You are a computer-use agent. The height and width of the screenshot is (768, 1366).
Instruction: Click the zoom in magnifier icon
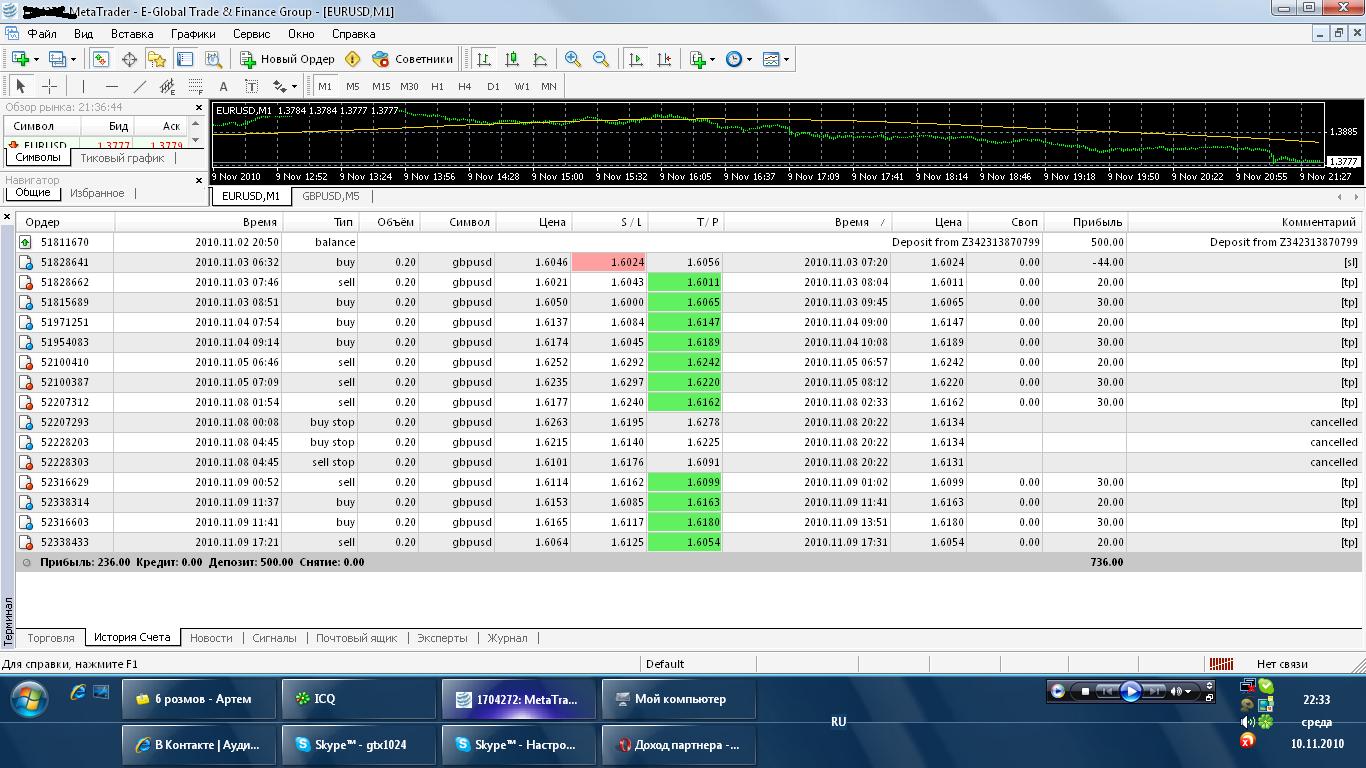573,59
